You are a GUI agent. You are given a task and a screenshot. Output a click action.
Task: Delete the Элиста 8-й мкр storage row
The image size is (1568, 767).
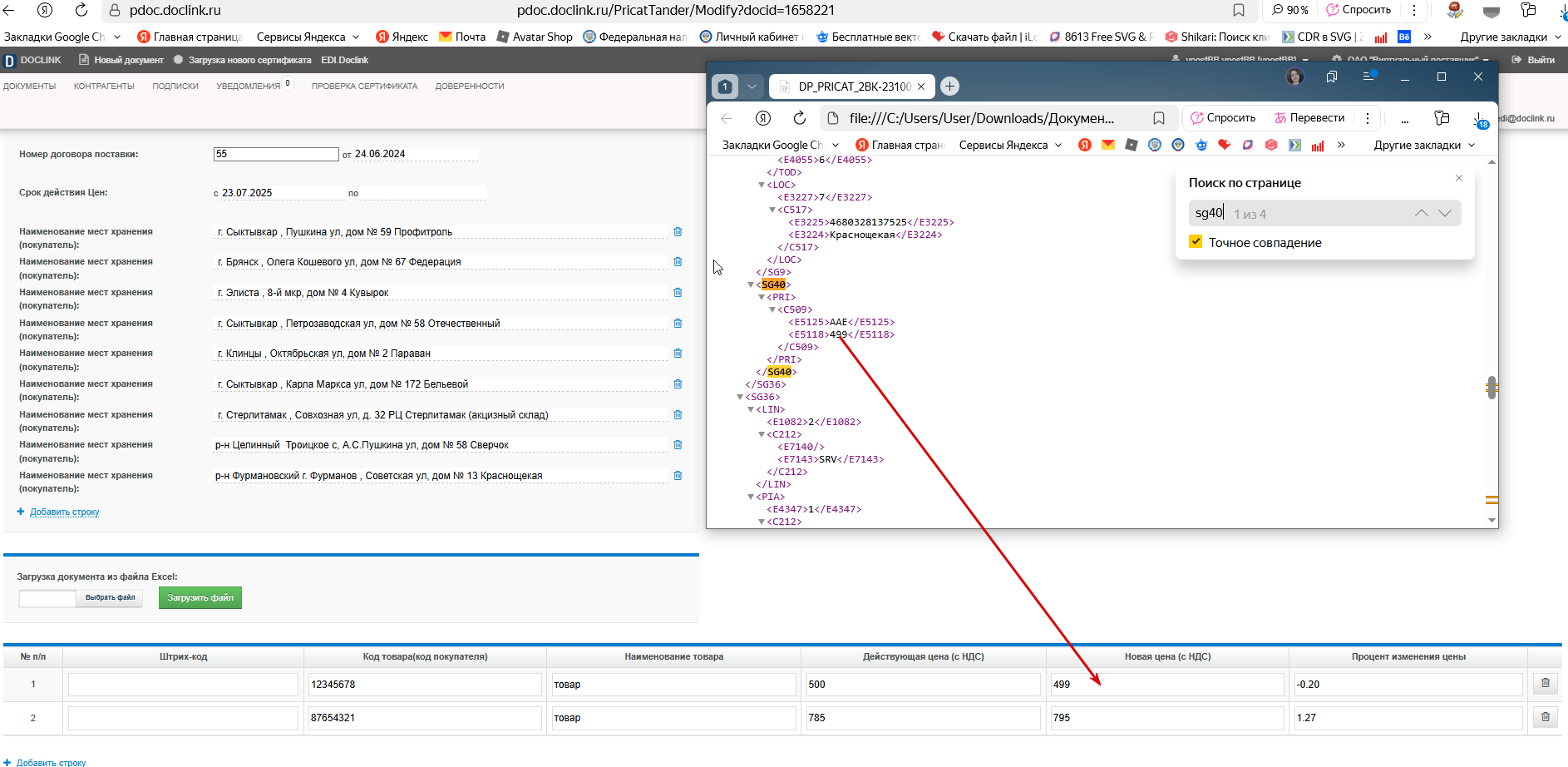(x=678, y=292)
